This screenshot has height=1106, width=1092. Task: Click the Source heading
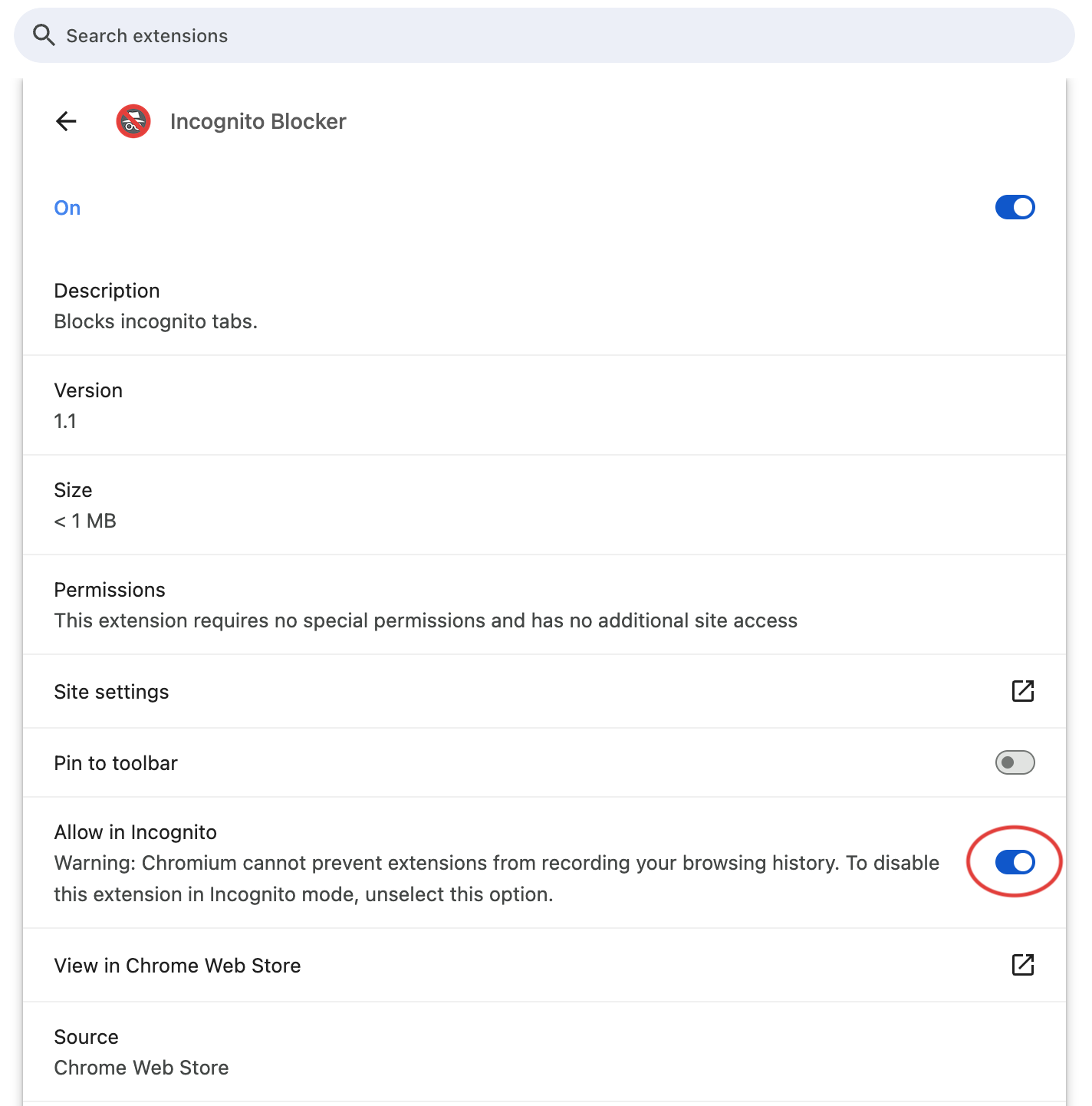(86, 1037)
